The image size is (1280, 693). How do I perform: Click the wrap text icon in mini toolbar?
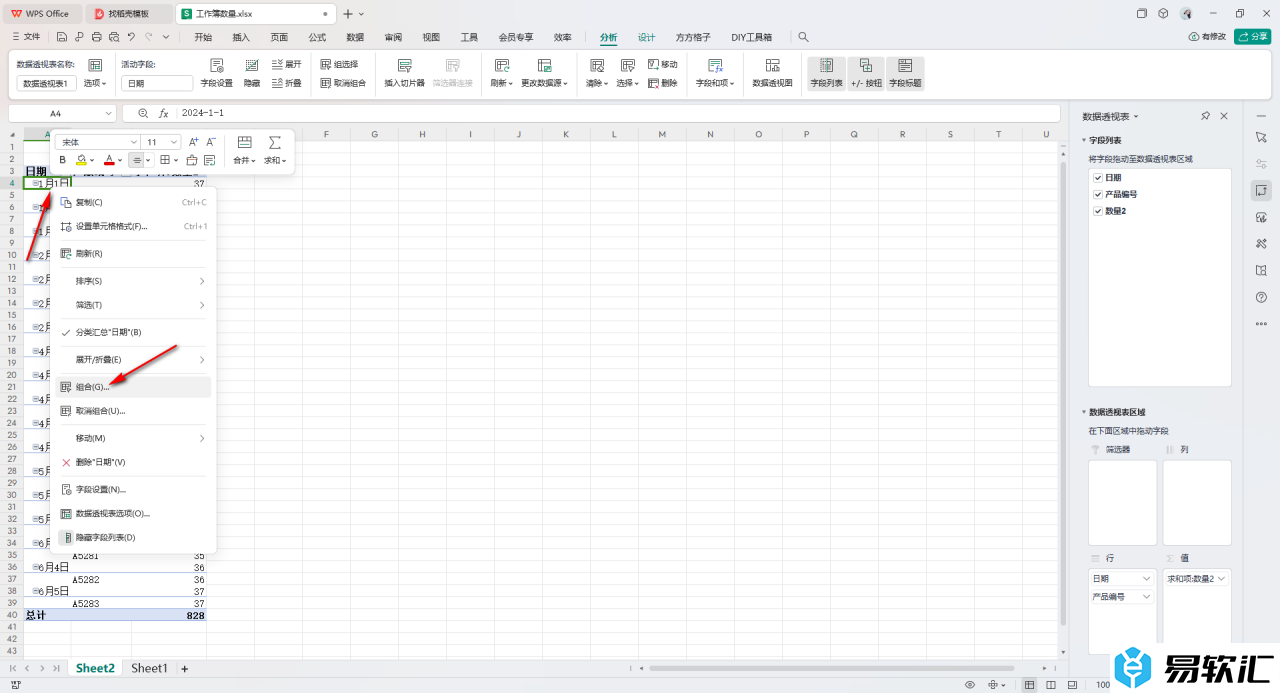(x=210, y=160)
